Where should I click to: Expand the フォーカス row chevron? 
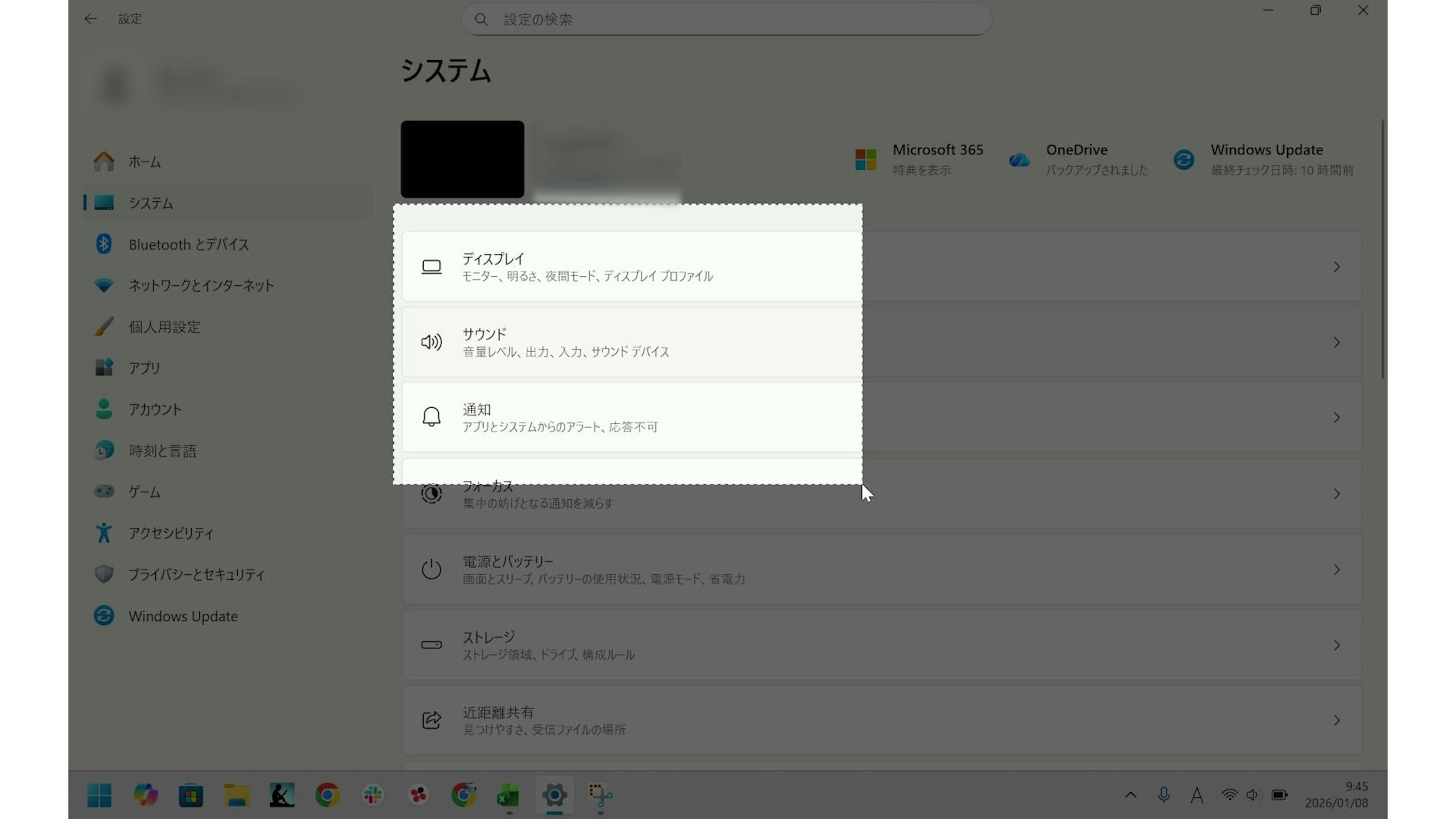point(1336,494)
